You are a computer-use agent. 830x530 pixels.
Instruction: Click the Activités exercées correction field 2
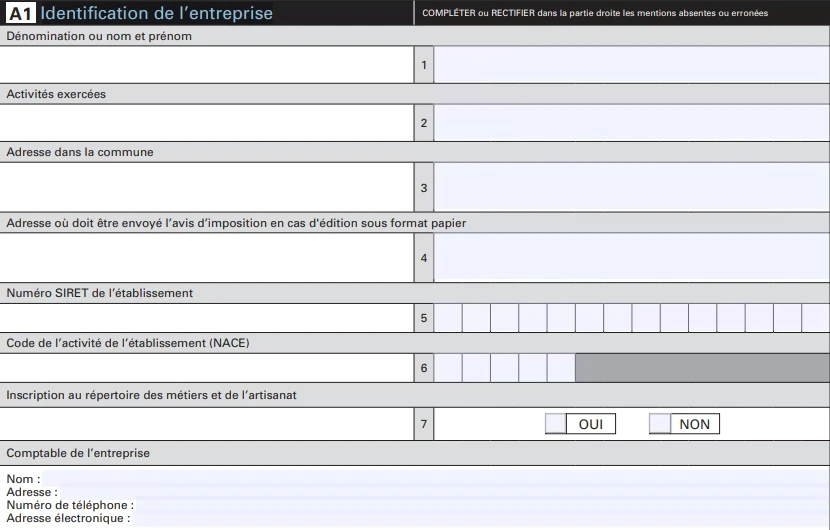pyautogui.click(x=631, y=123)
